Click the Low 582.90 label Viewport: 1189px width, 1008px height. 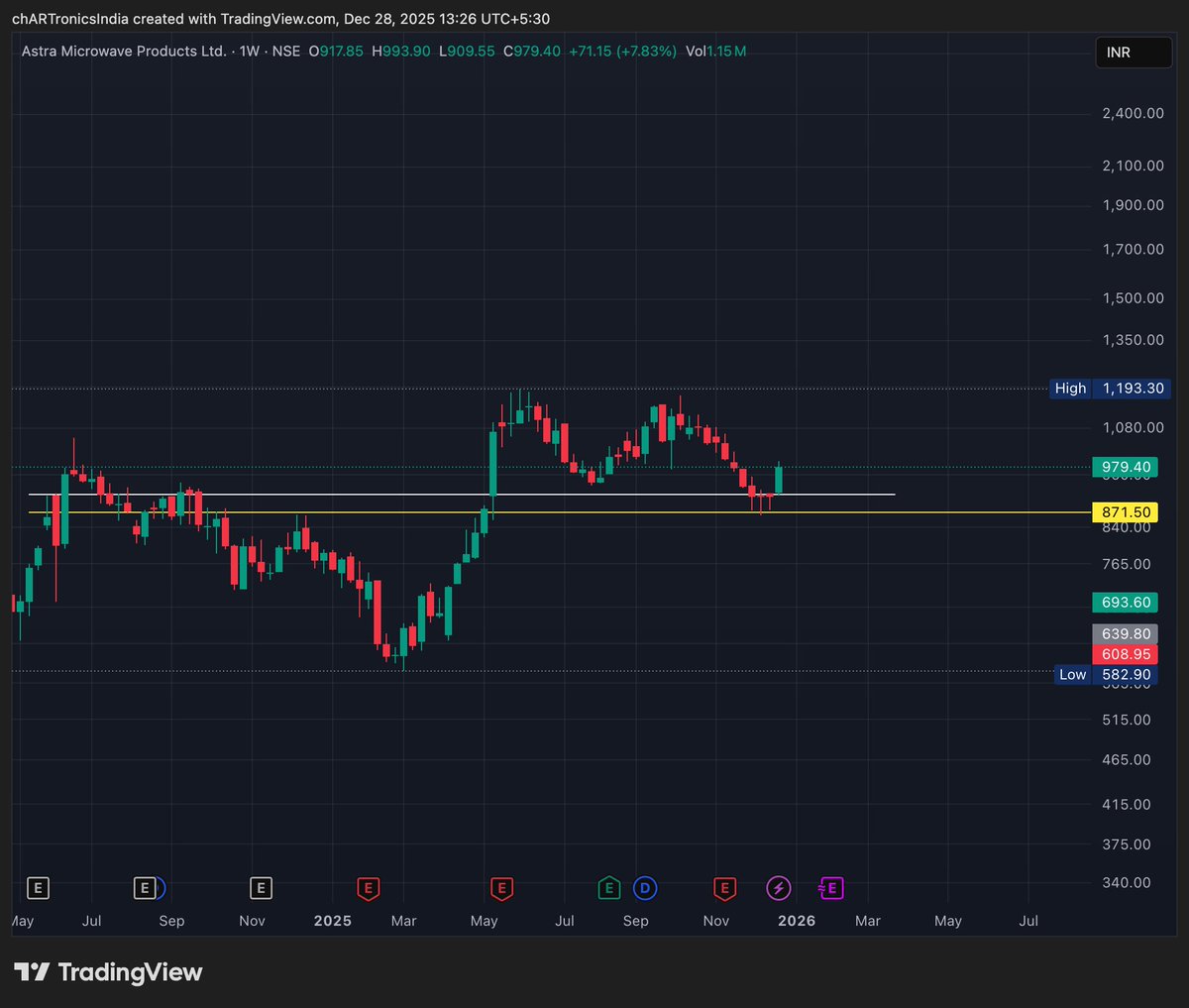[1107, 674]
